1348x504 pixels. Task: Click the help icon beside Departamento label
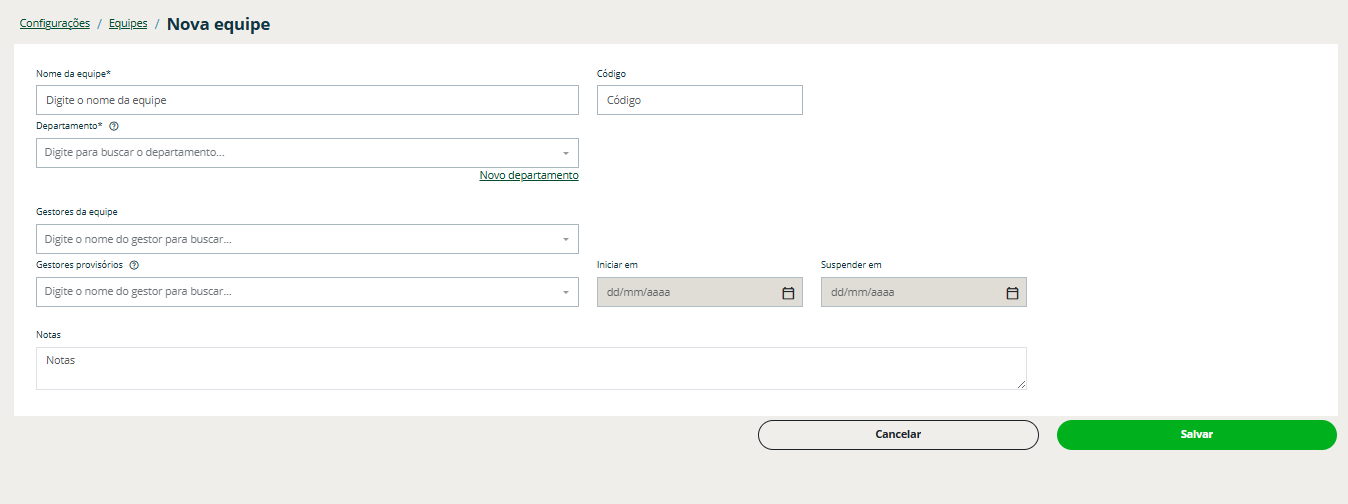click(x=114, y=126)
